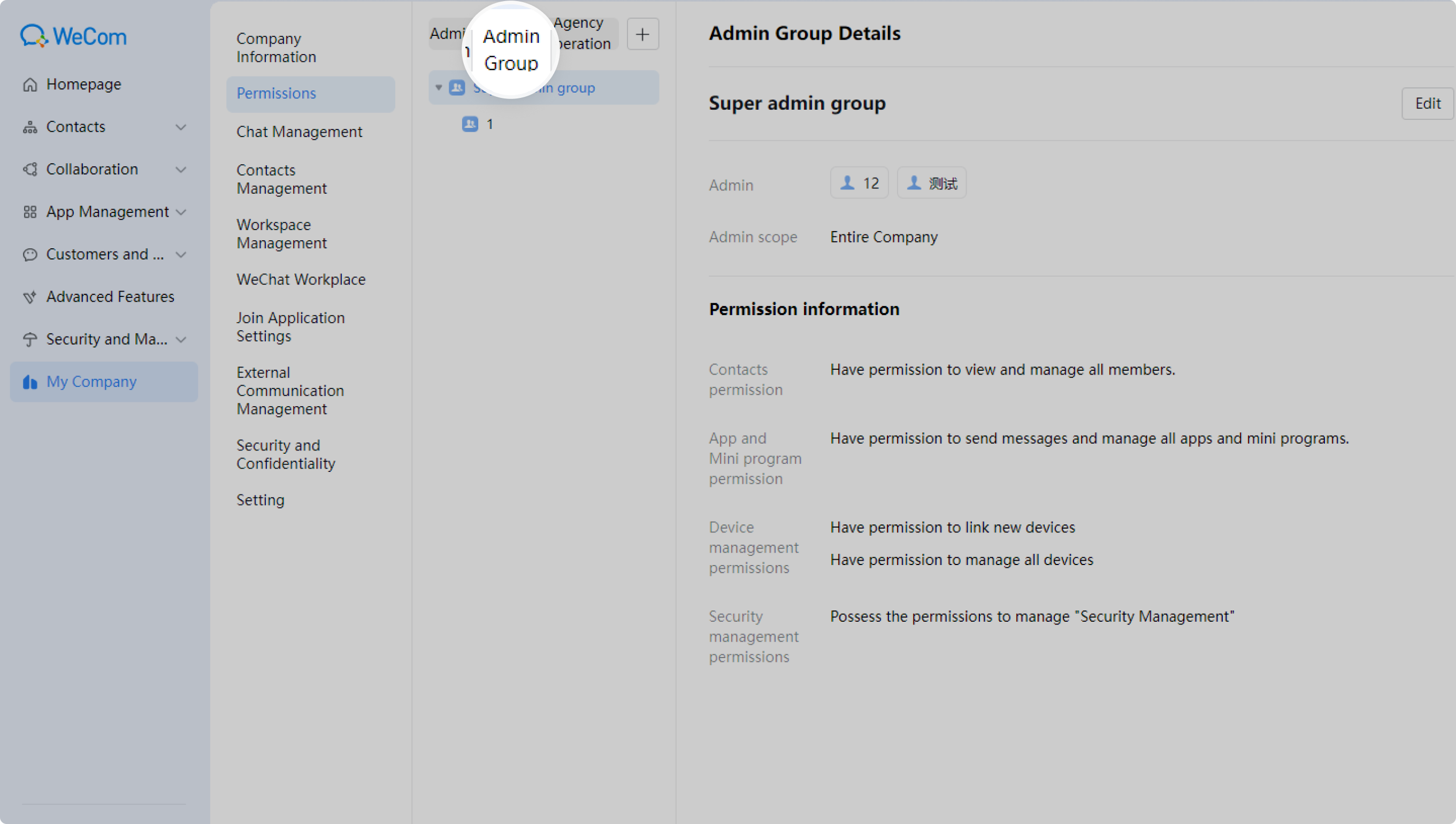Click the Collaboration sidebar icon

(x=30, y=169)
